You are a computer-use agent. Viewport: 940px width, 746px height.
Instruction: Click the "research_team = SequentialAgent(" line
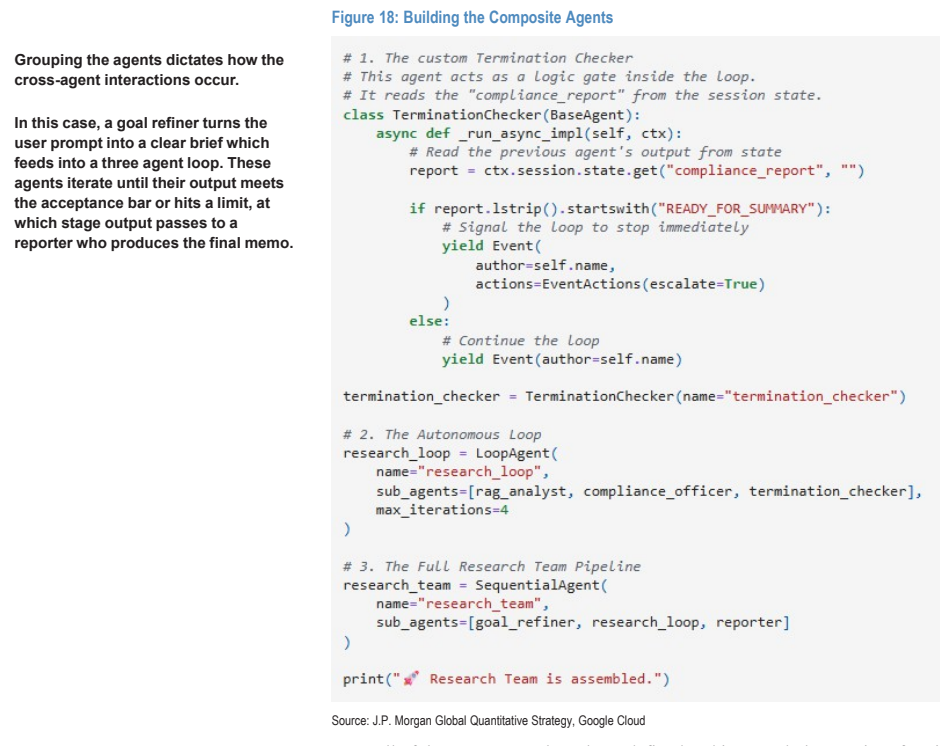pyautogui.click(x=475, y=585)
